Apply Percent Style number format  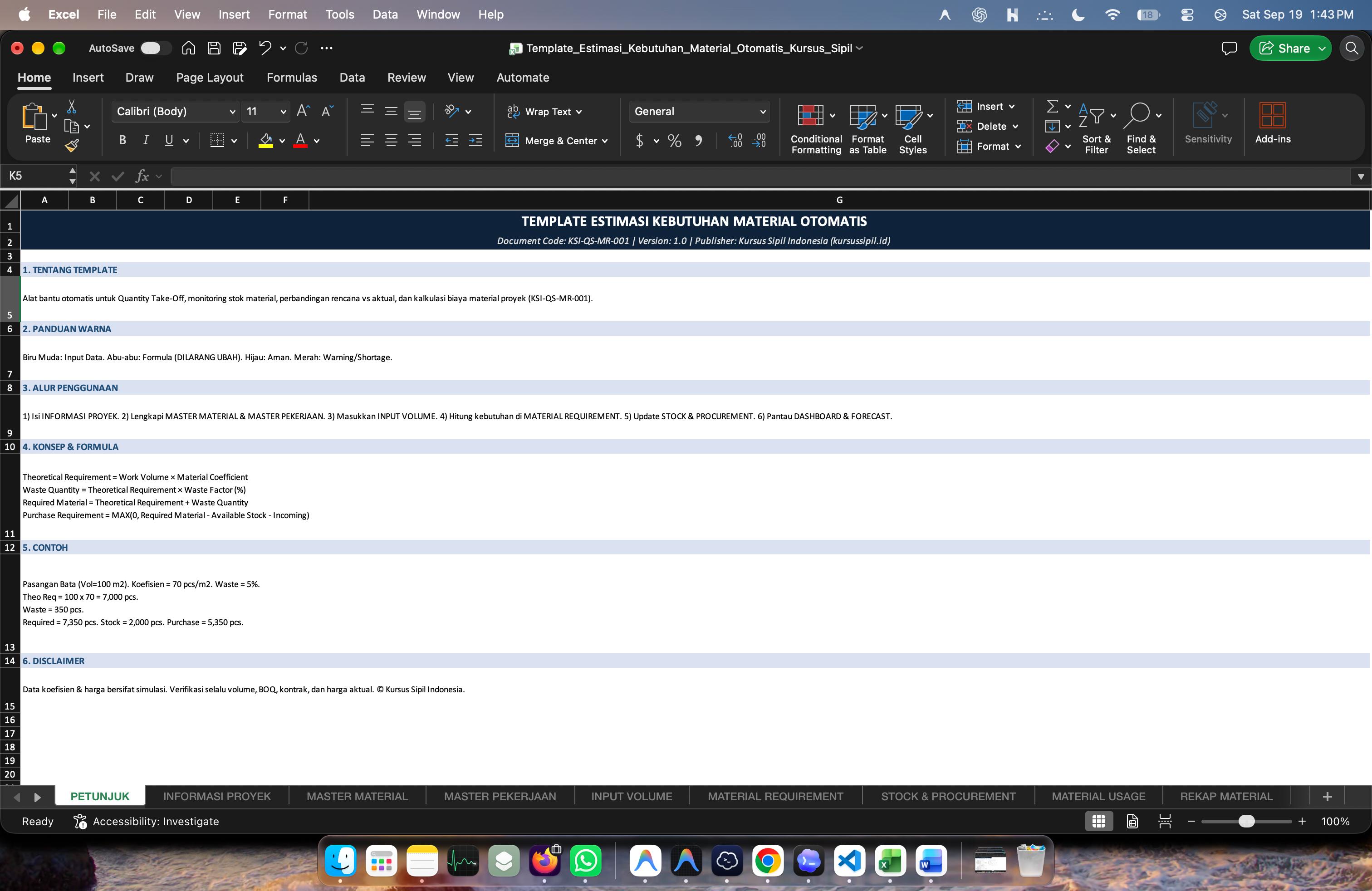[x=675, y=141]
